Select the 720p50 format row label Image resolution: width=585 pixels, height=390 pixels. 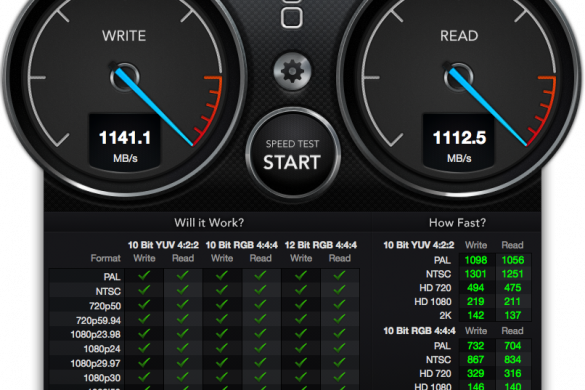(x=105, y=306)
